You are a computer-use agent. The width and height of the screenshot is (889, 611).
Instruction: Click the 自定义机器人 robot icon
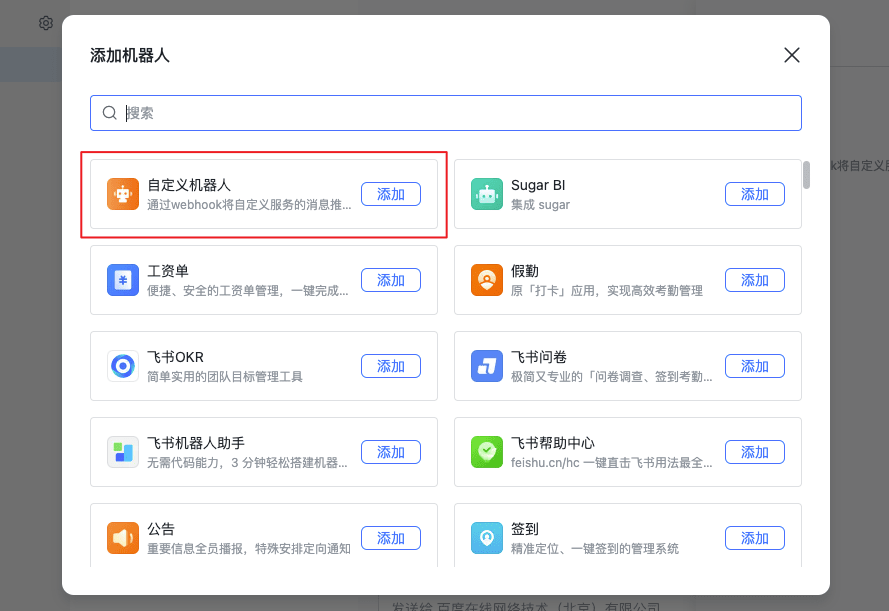click(x=123, y=194)
